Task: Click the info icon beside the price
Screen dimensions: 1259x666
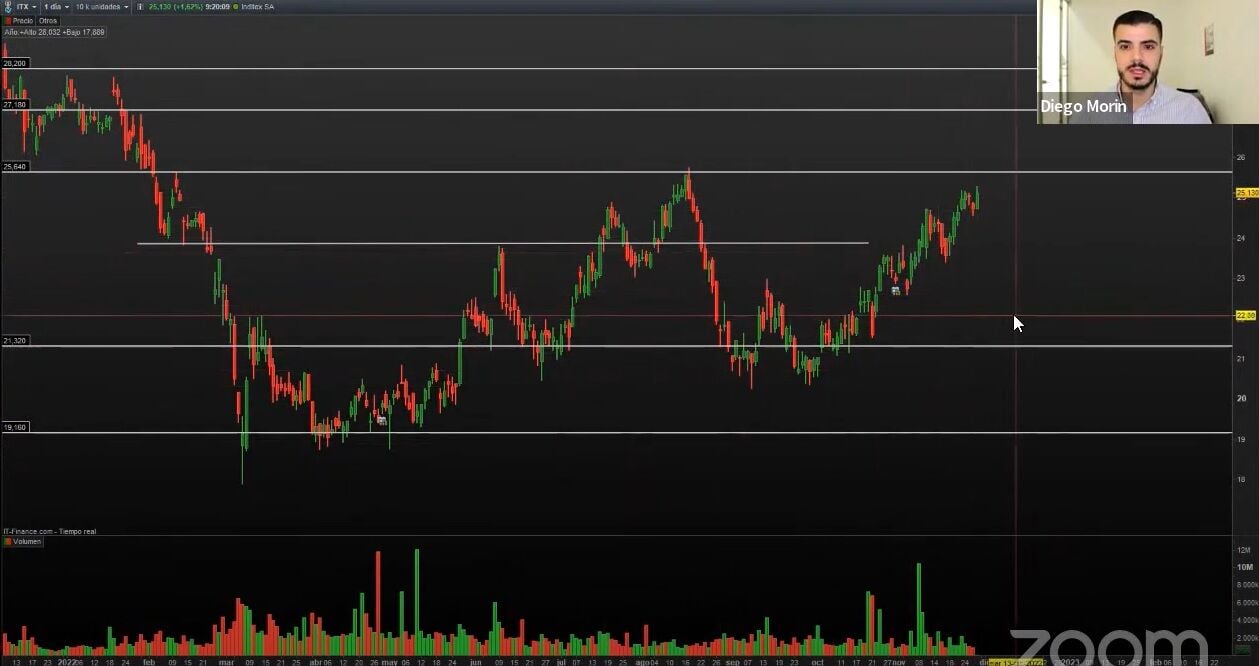Action: pos(140,7)
